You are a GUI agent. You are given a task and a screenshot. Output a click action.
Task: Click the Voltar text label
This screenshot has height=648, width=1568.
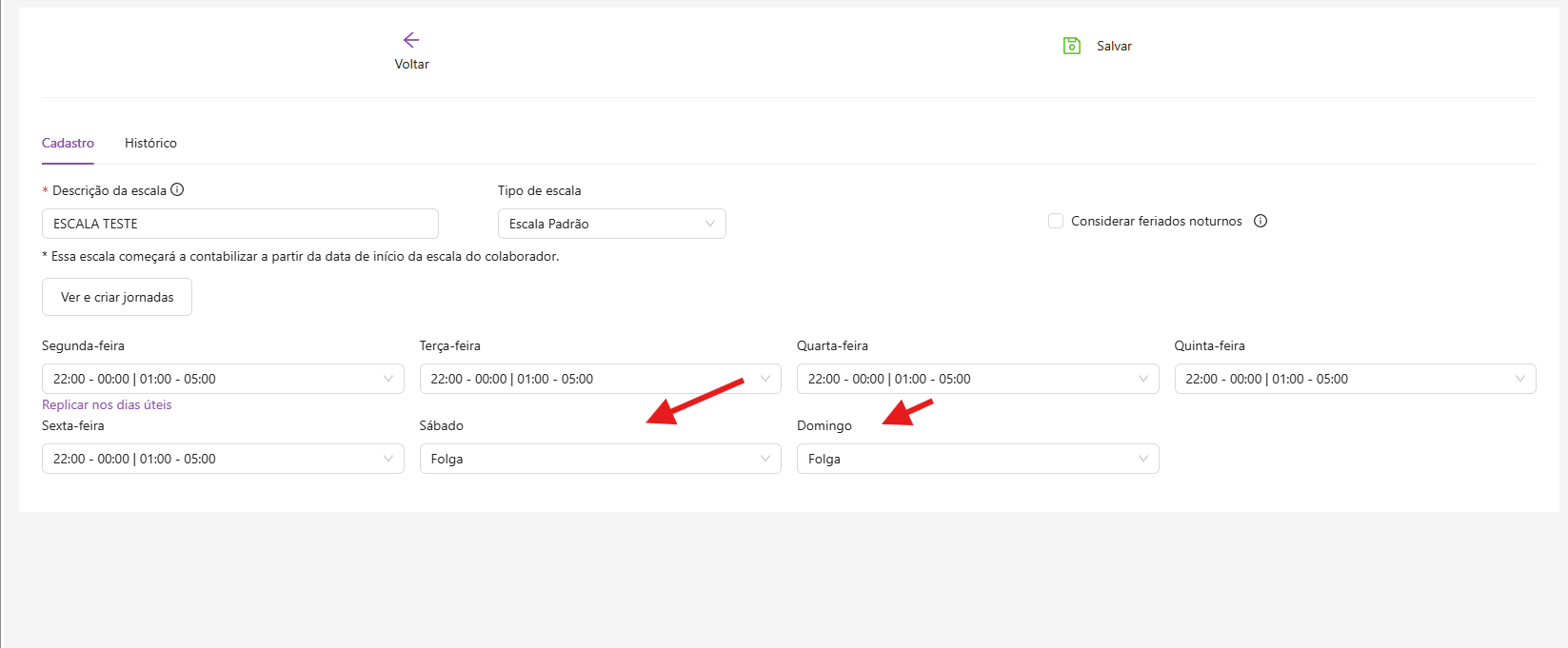tap(411, 64)
